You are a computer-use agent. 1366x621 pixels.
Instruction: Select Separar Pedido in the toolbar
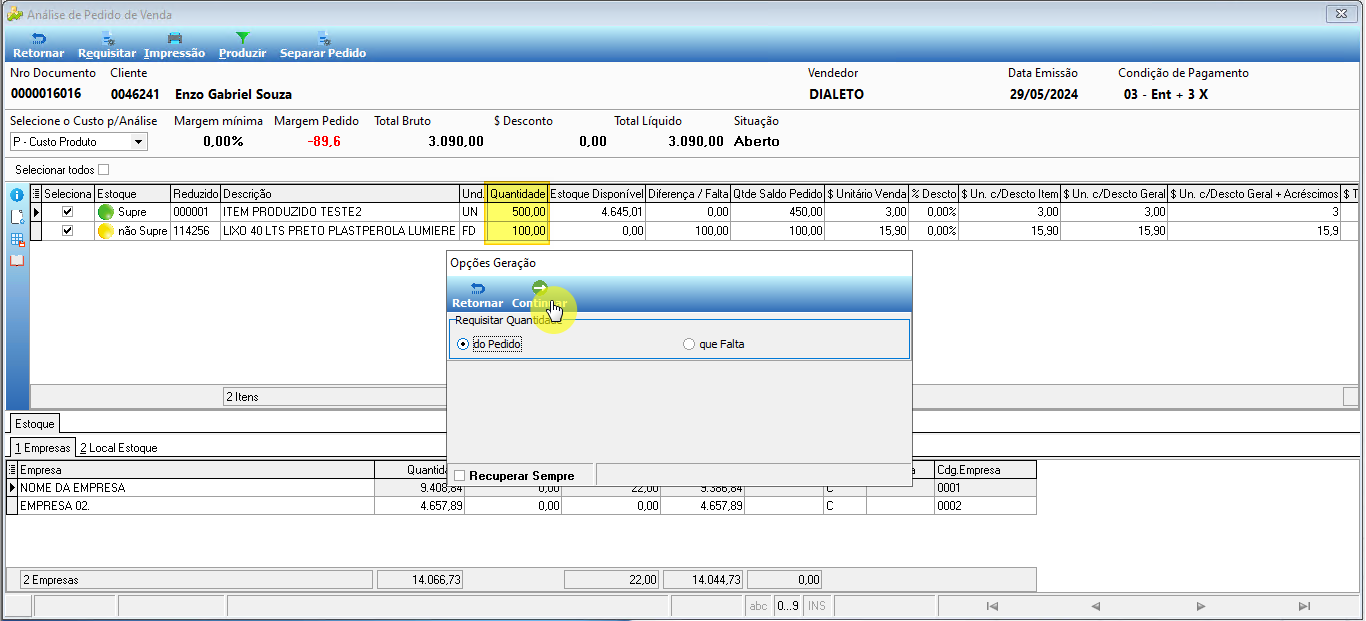click(323, 45)
